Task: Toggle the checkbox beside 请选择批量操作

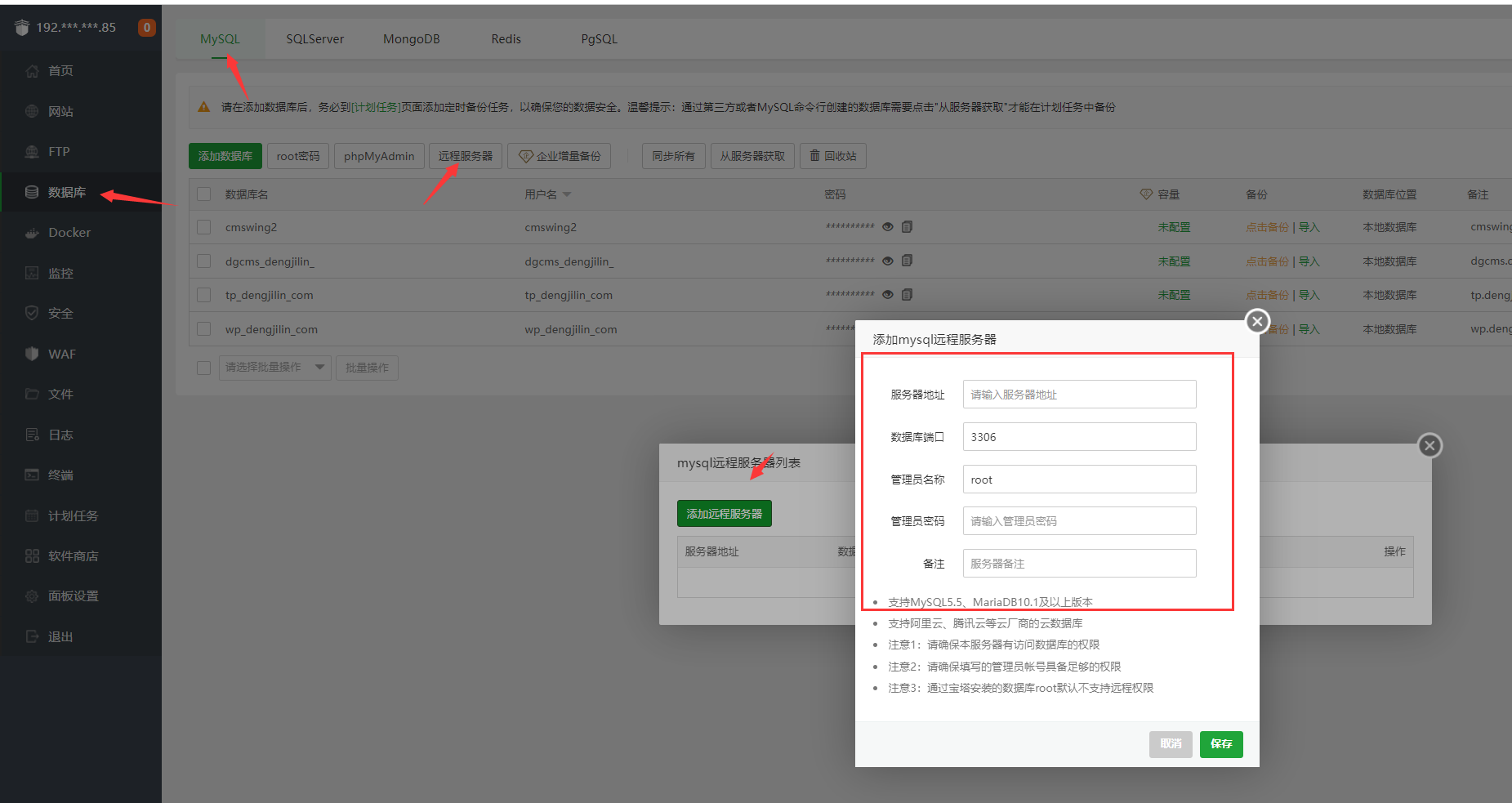Action: pos(204,368)
